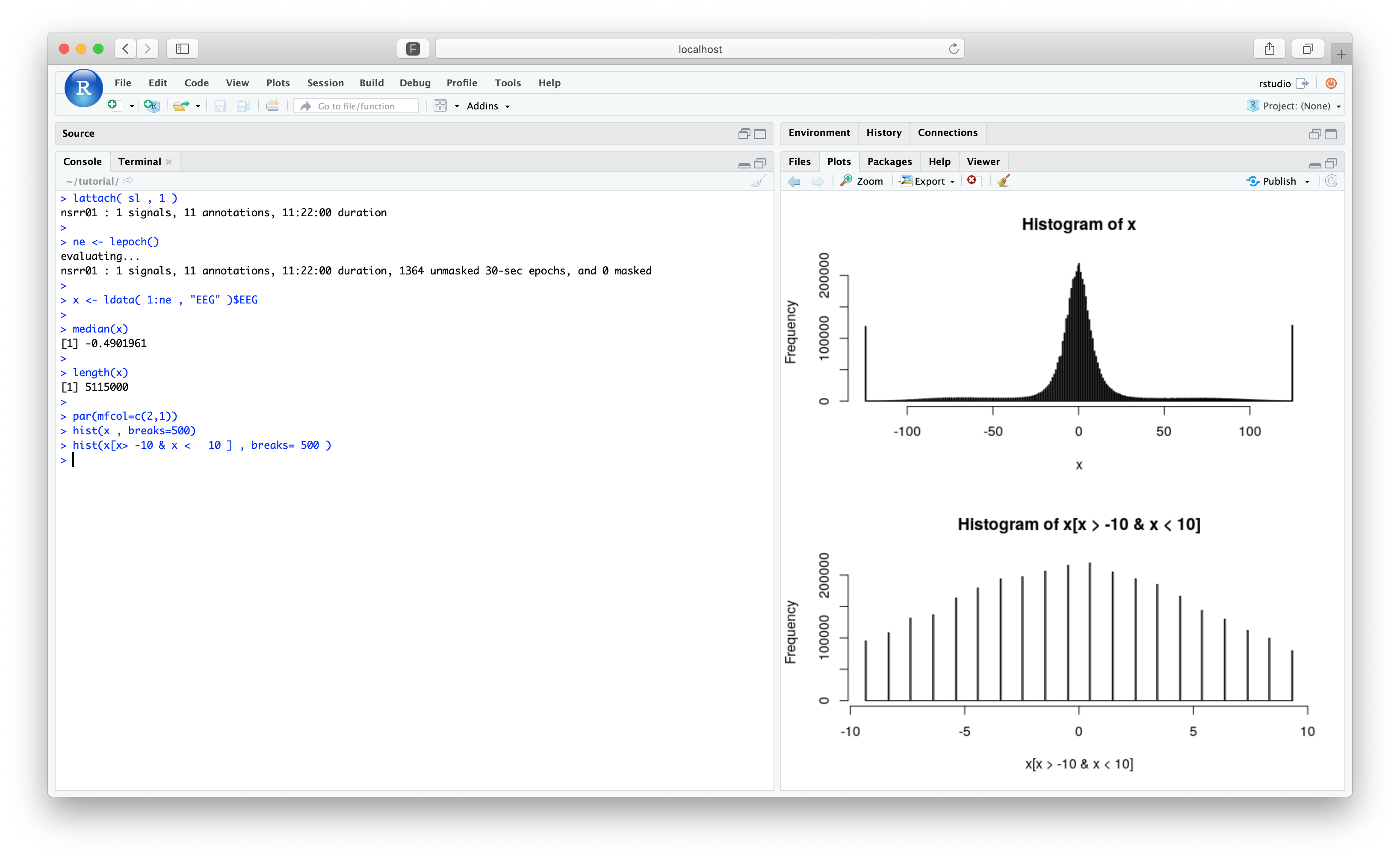The width and height of the screenshot is (1400, 860).
Task: Clear the console with the broom icon
Action: 758,181
